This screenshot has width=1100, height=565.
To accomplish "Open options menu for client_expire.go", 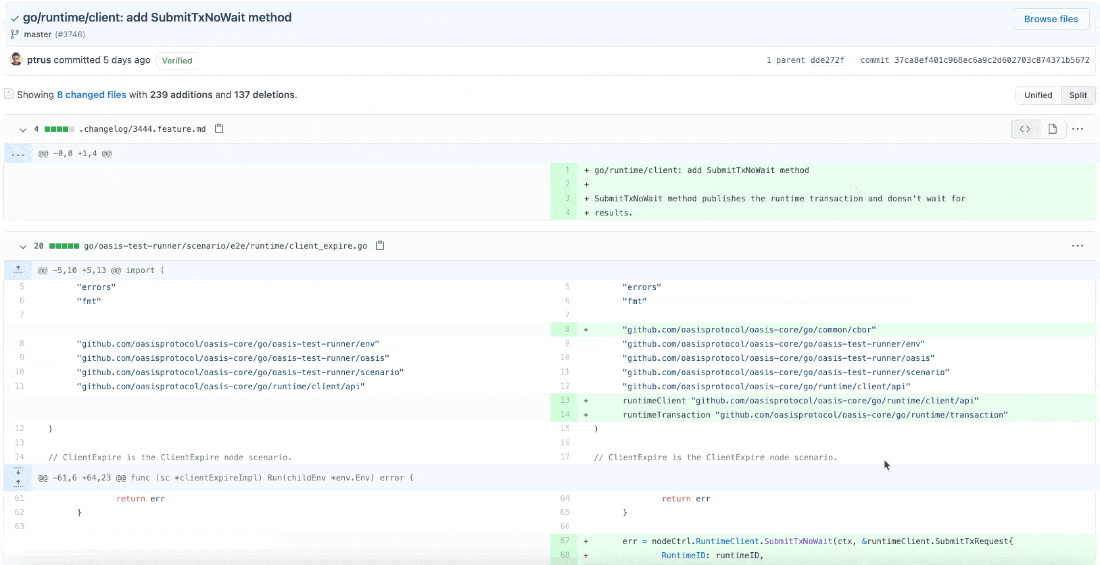I will click(1078, 246).
